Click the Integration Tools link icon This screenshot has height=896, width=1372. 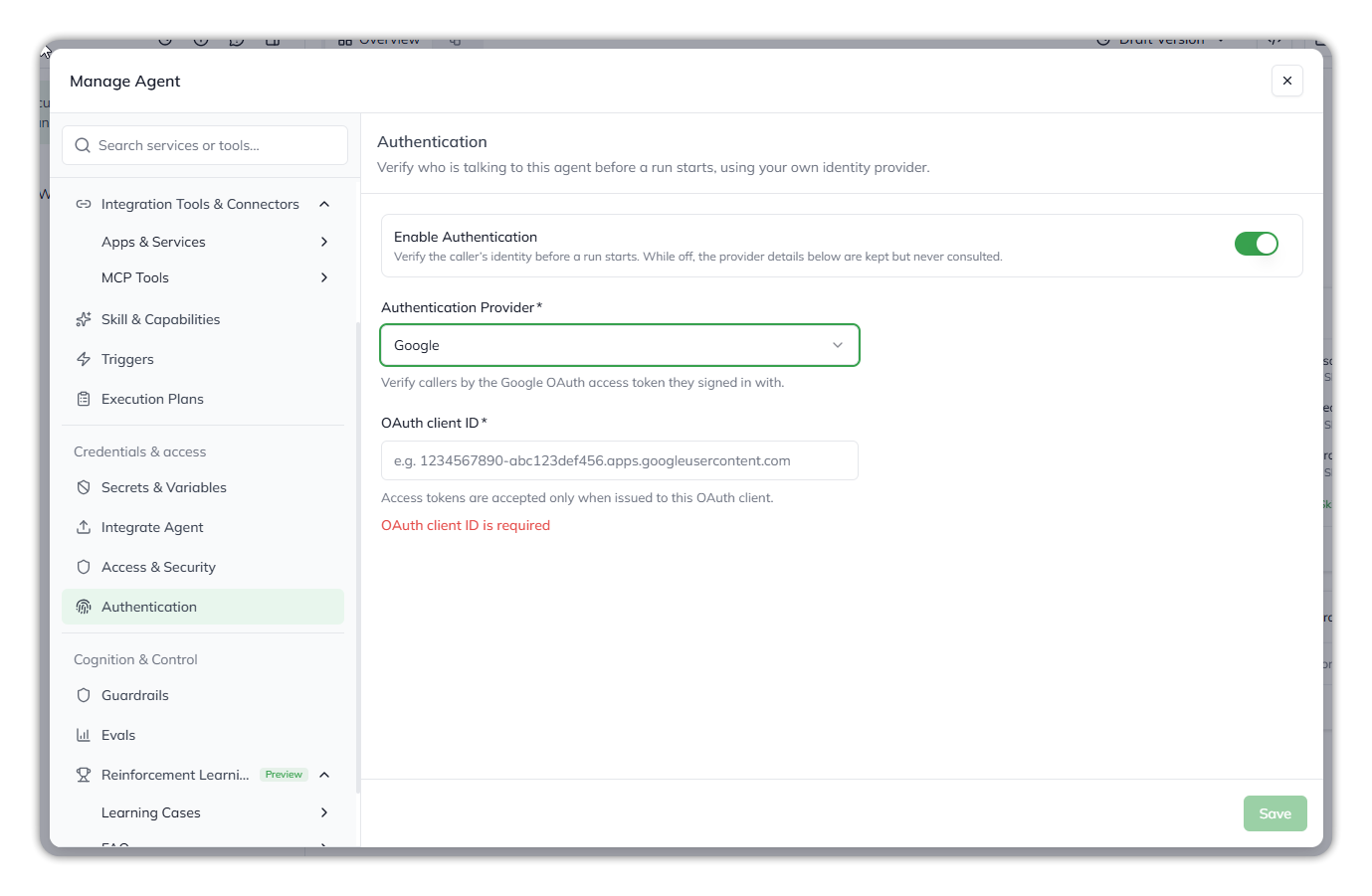(x=84, y=204)
